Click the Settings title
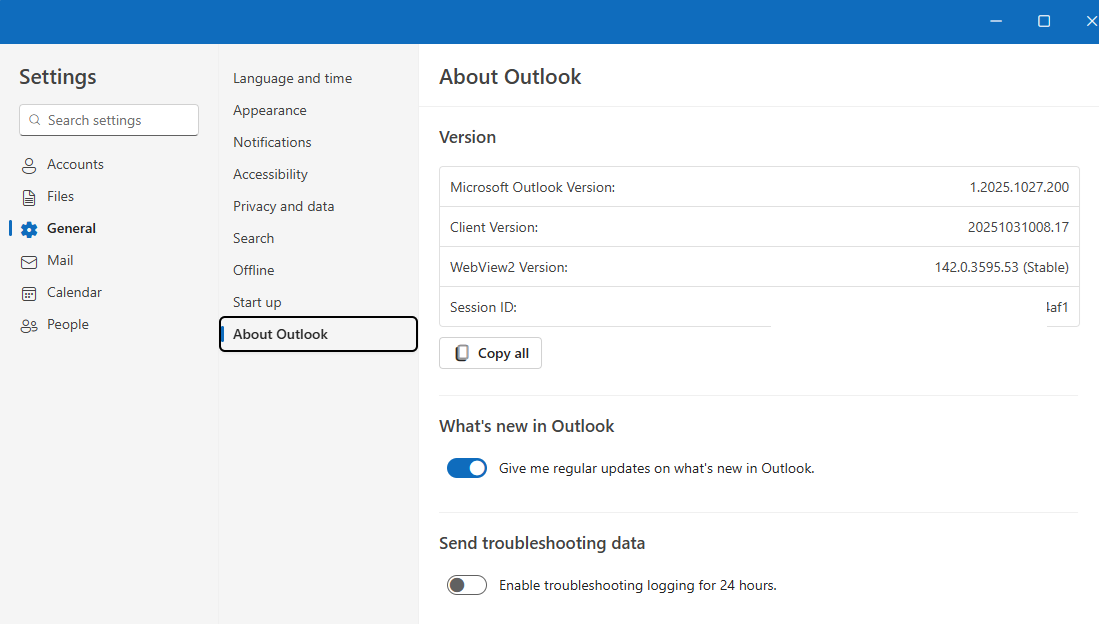Screen dimensions: 1099x624 pyautogui.click(x=57, y=77)
